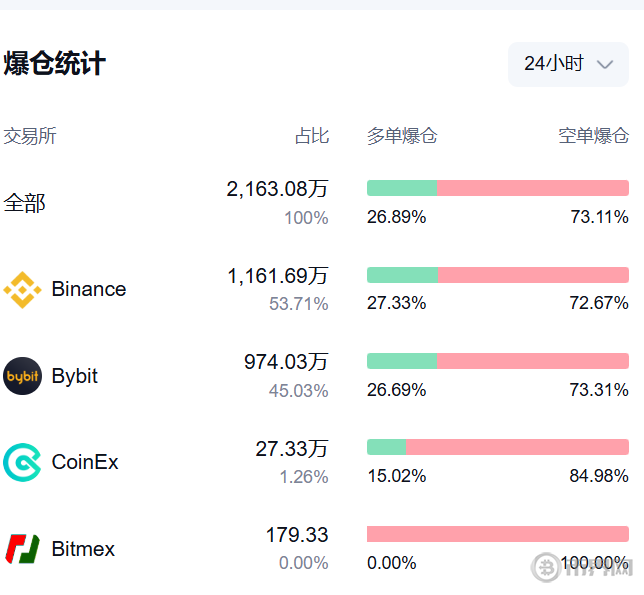Click the 爆仓统计 section title
The image size is (644, 595).
[55, 64]
